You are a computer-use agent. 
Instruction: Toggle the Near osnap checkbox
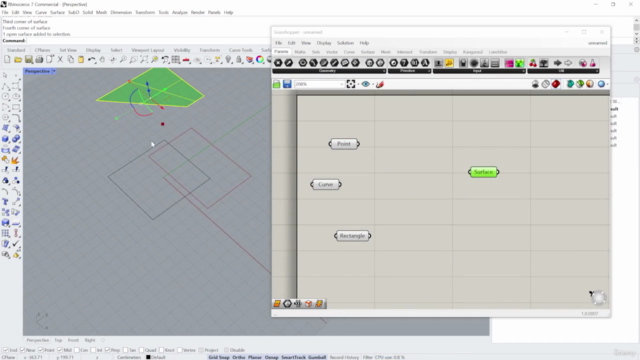22,350
